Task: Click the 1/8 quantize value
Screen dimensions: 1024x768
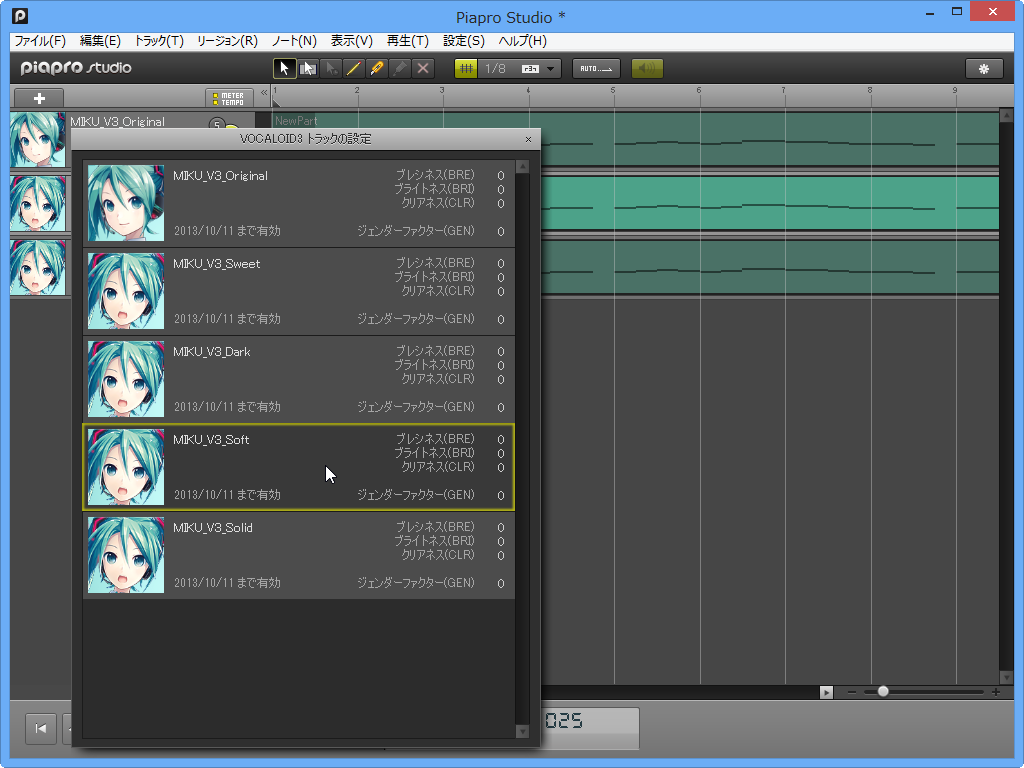Action: pos(496,69)
